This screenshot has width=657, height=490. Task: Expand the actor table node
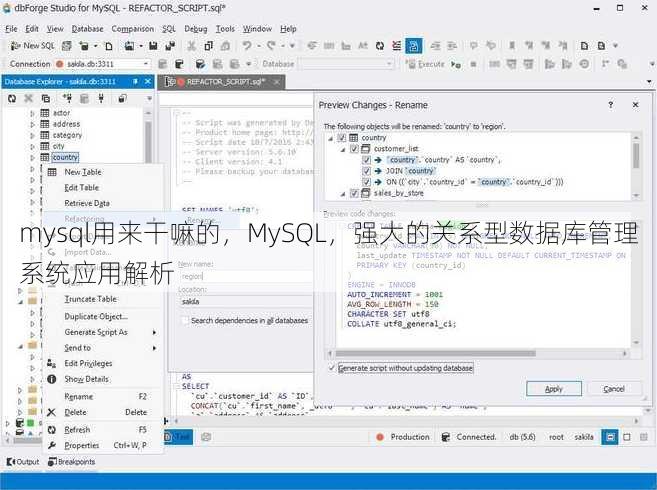click(32, 113)
